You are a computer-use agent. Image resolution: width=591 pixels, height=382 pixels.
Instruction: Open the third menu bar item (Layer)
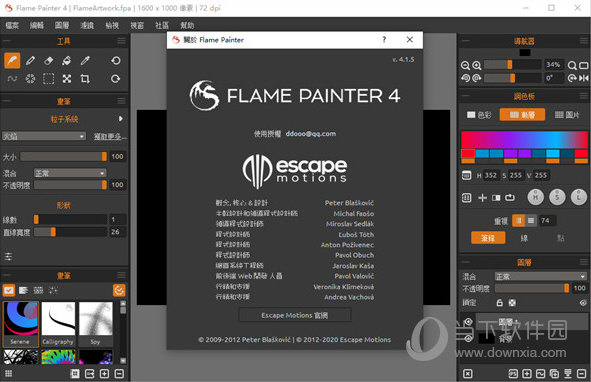pyautogui.click(x=62, y=25)
